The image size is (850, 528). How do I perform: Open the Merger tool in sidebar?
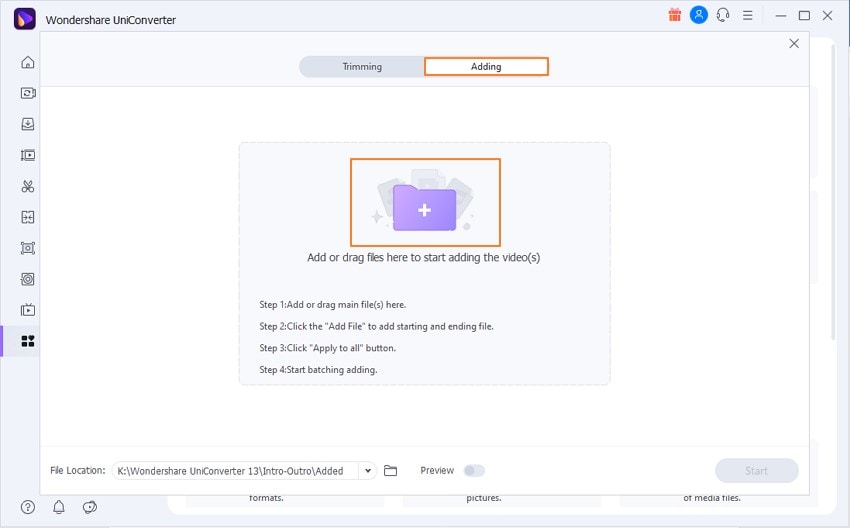tap(28, 217)
